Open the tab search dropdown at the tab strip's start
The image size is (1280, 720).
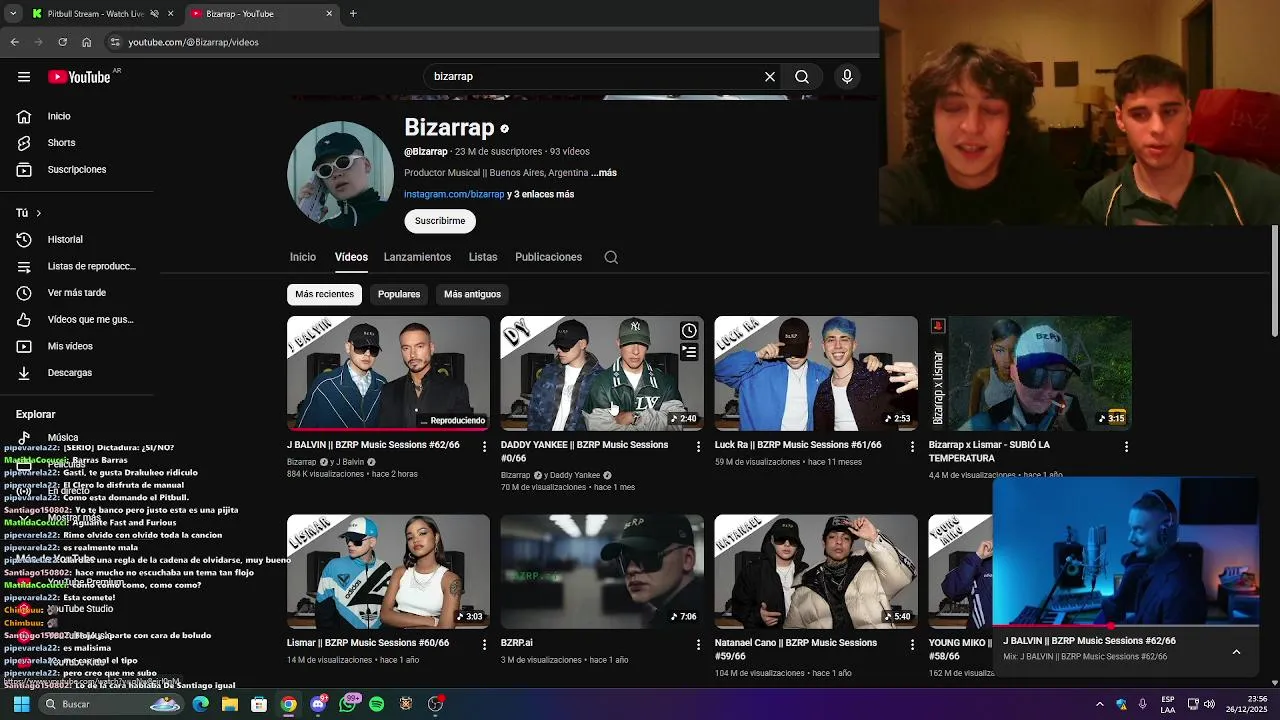(x=12, y=14)
